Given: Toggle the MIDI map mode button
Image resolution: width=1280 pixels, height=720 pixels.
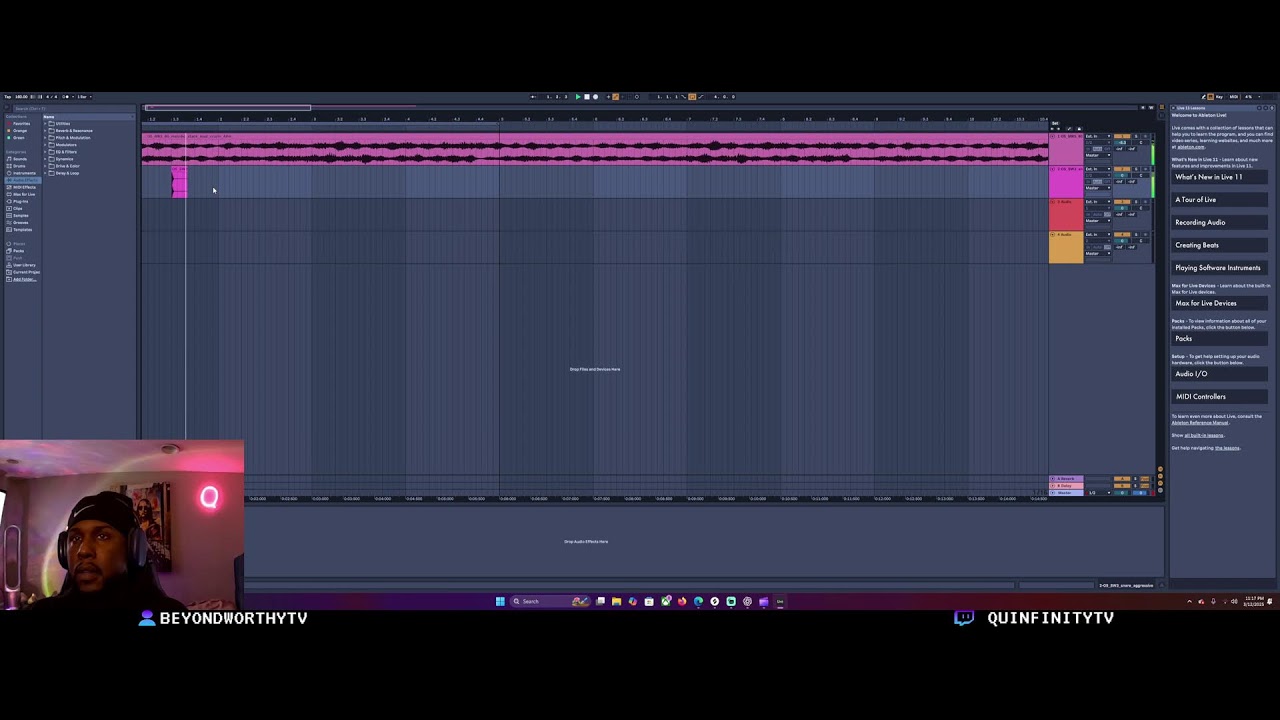Looking at the screenshot, I should click(1234, 97).
